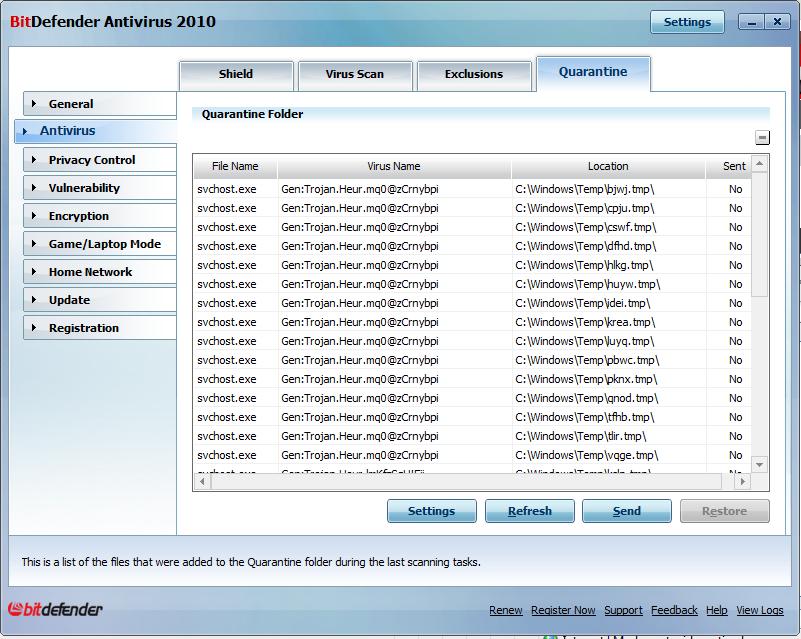The height and width of the screenshot is (639, 801).
Task: Minimize the BitDefender window
Action: tap(751, 22)
